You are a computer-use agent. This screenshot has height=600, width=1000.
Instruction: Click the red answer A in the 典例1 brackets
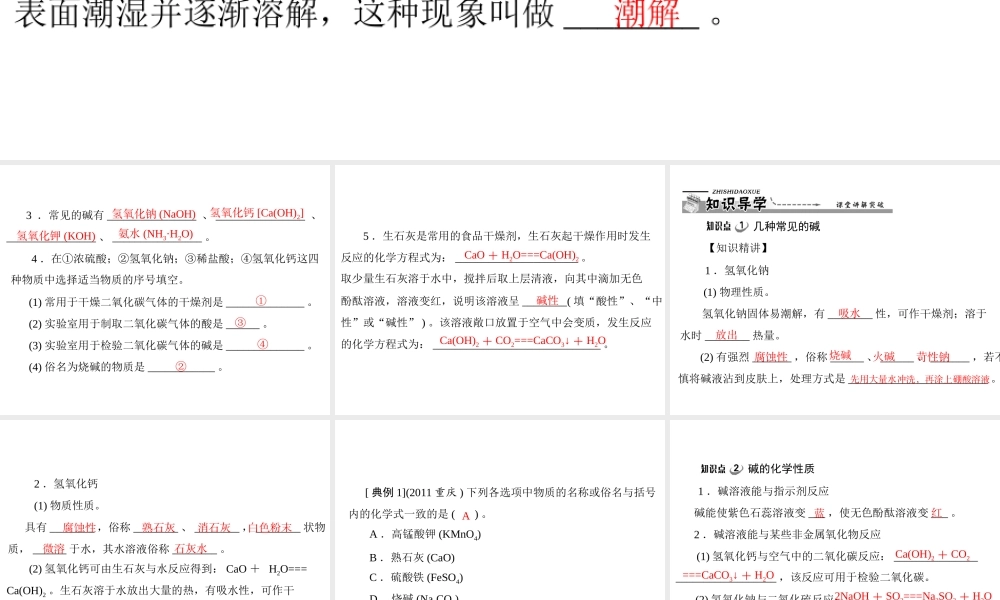(466, 515)
